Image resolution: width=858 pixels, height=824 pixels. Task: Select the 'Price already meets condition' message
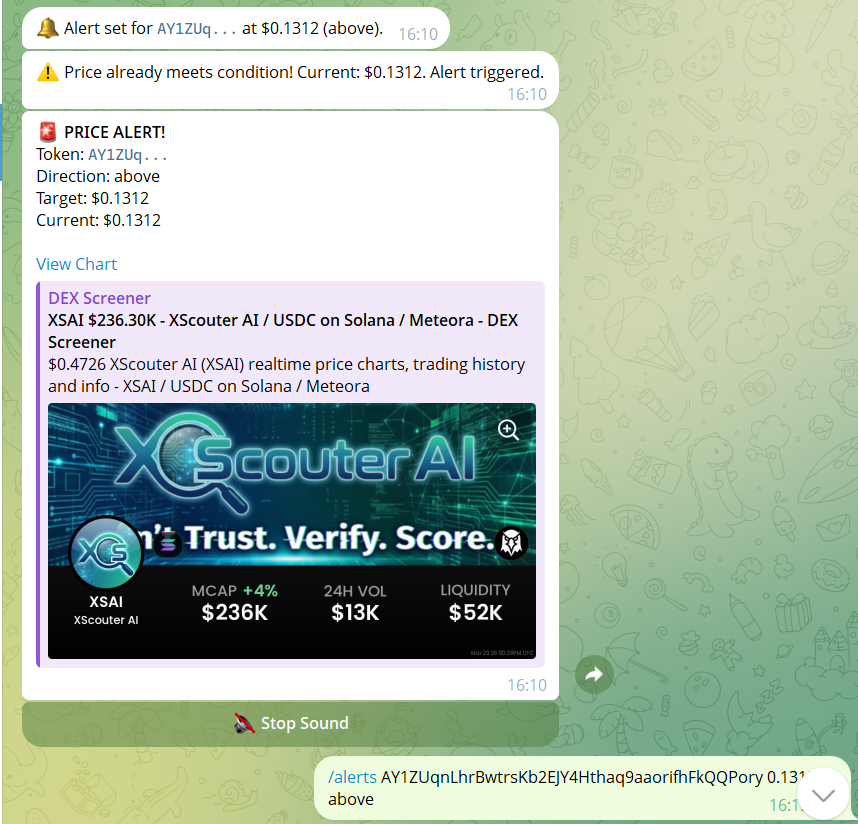tap(290, 80)
